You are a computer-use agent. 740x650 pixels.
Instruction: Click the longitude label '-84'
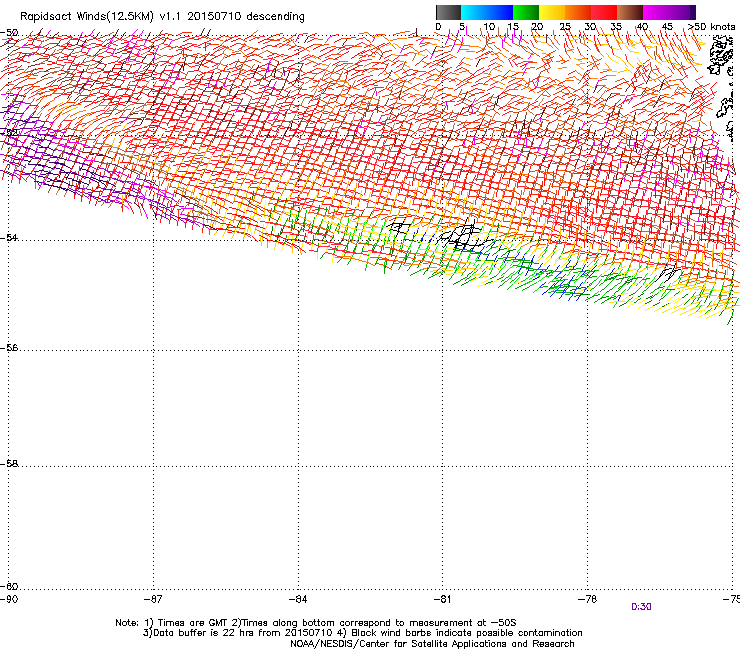(298, 599)
